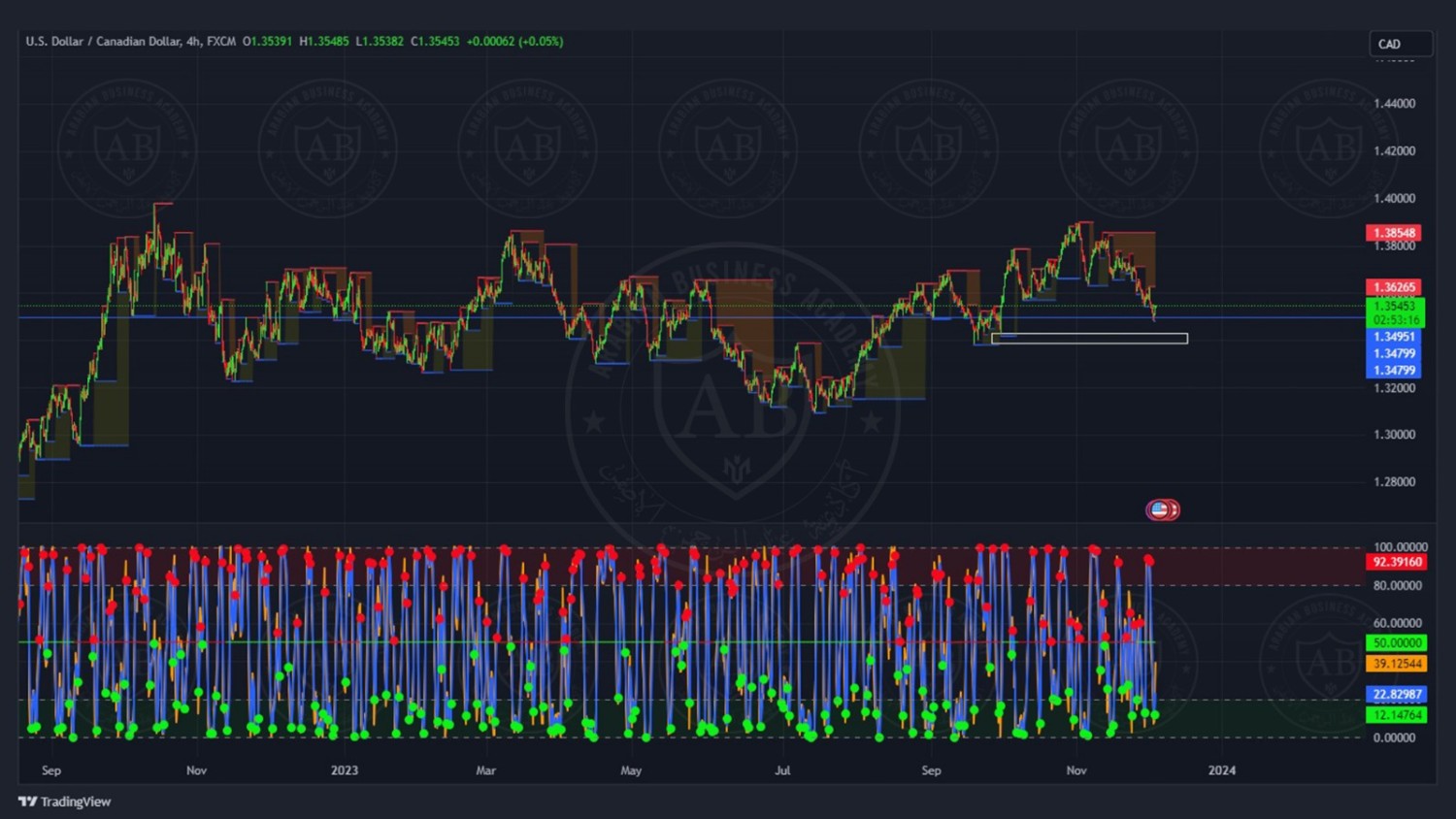The image size is (1456, 819).
Task: Click the green 1.35453 current price label
Action: coord(1394,306)
